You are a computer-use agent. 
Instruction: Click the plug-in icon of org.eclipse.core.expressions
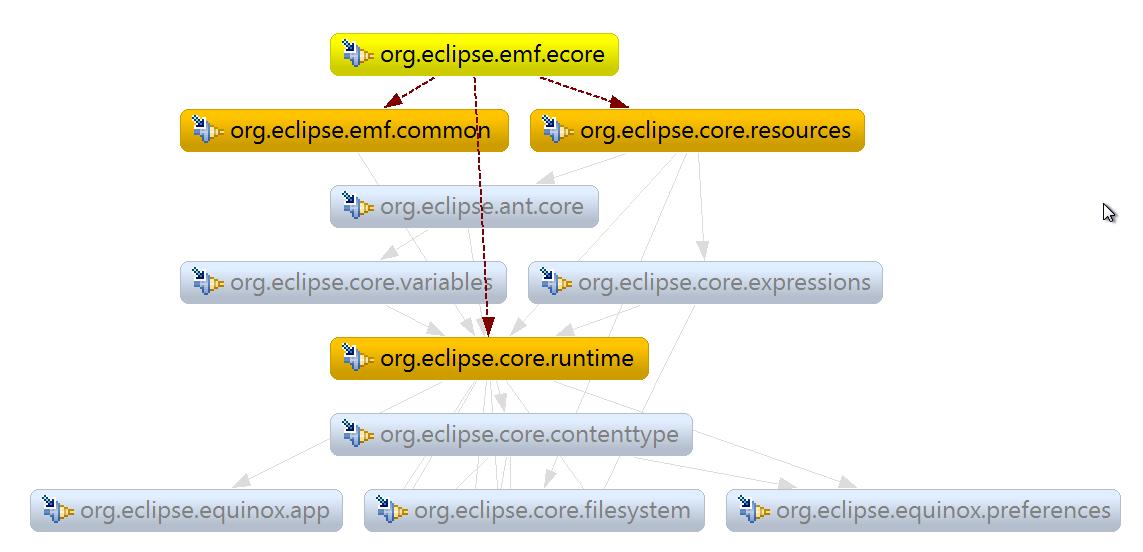click(x=555, y=282)
